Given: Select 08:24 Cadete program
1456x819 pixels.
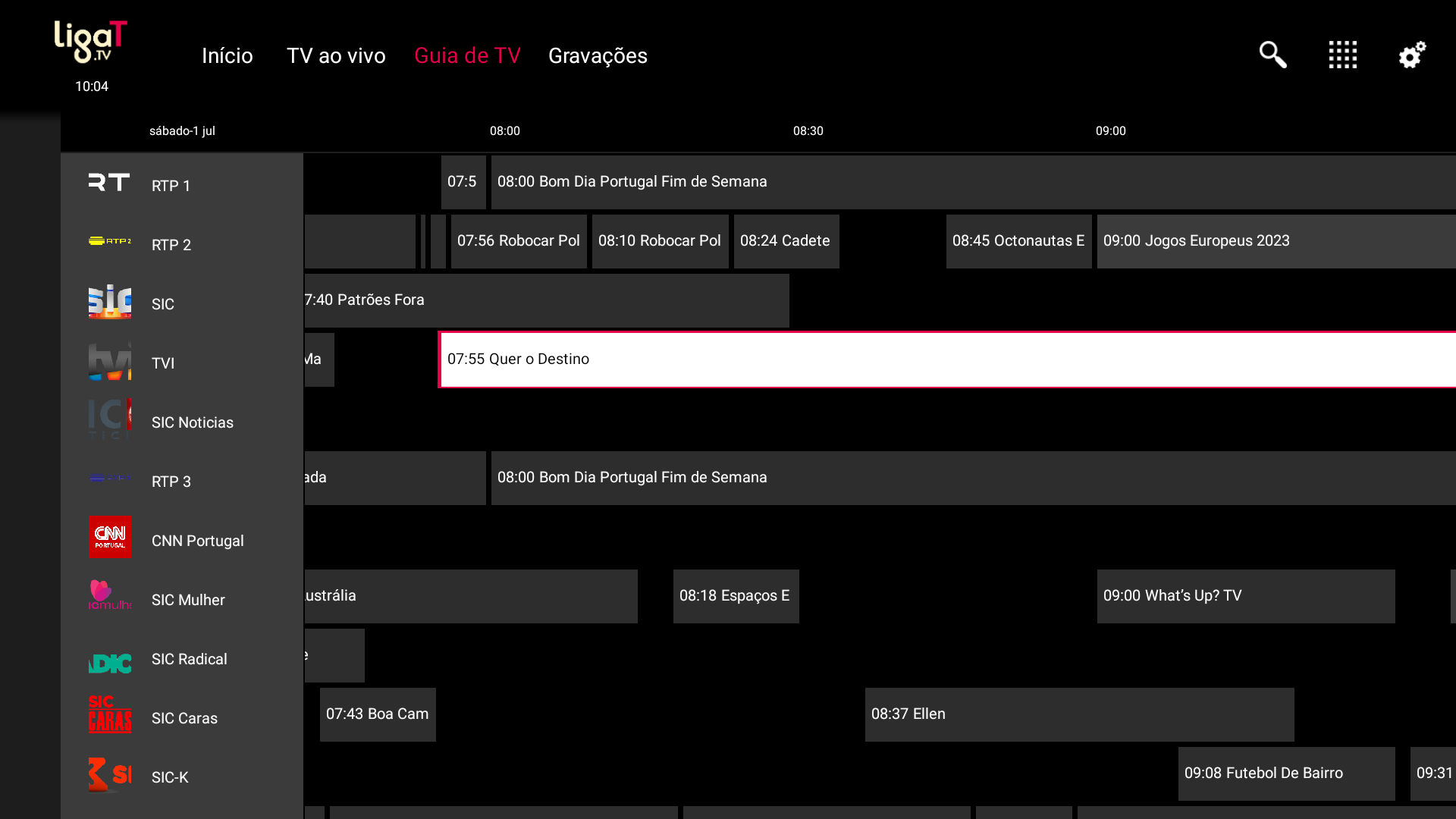Looking at the screenshot, I should (x=786, y=241).
